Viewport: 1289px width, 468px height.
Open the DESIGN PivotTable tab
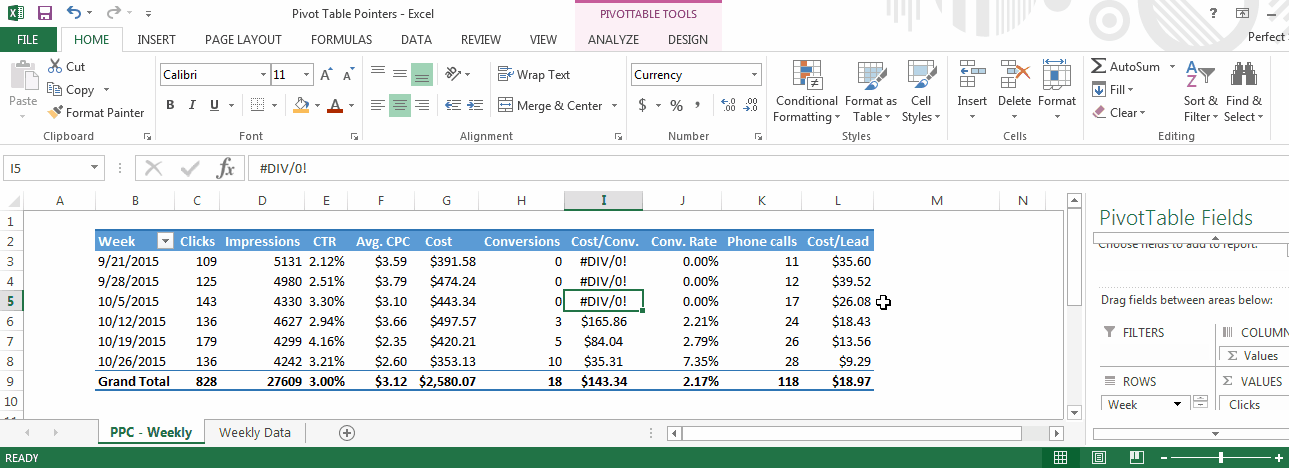coord(688,40)
